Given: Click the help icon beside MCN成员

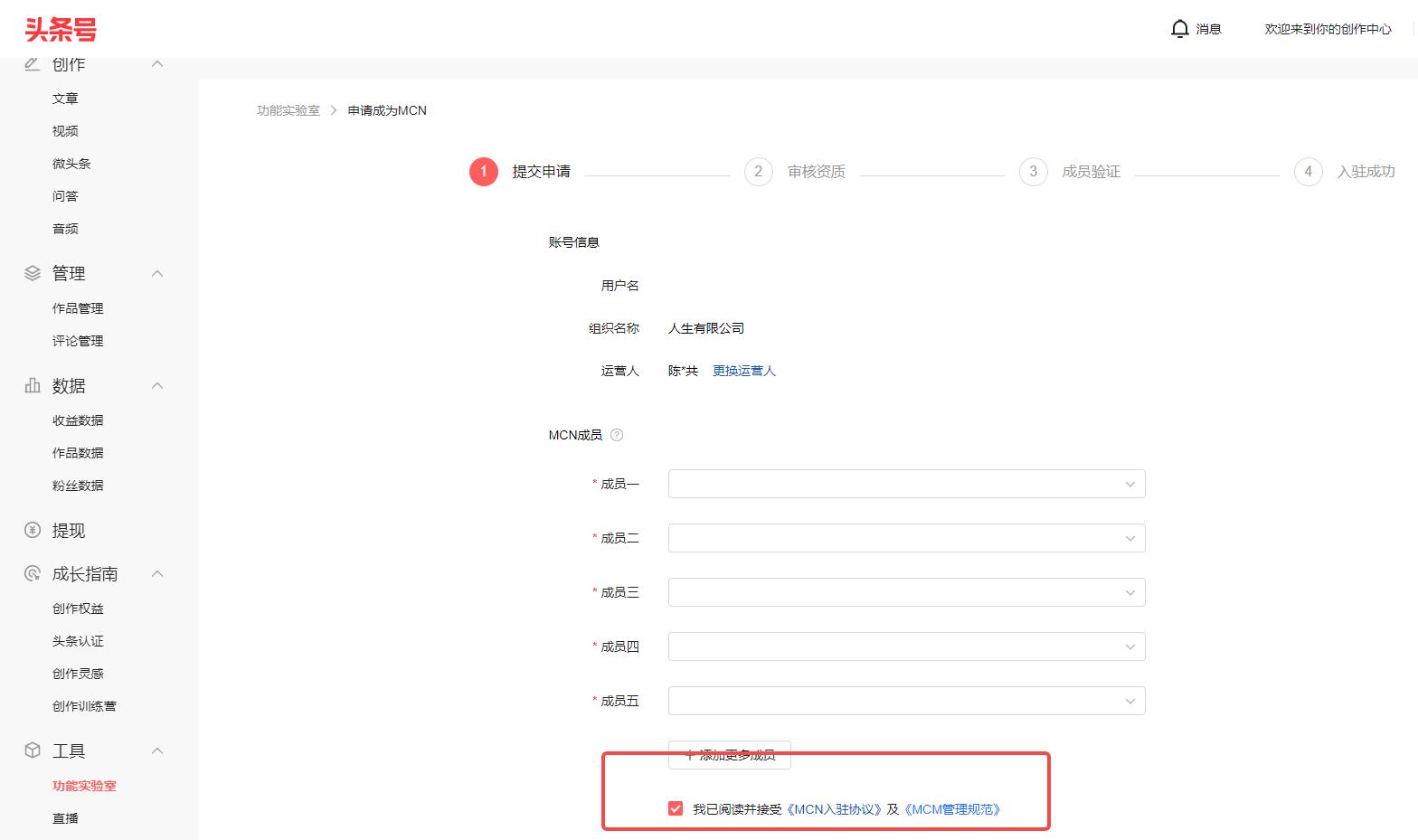Looking at the screenshot, I should pos(617,435).
